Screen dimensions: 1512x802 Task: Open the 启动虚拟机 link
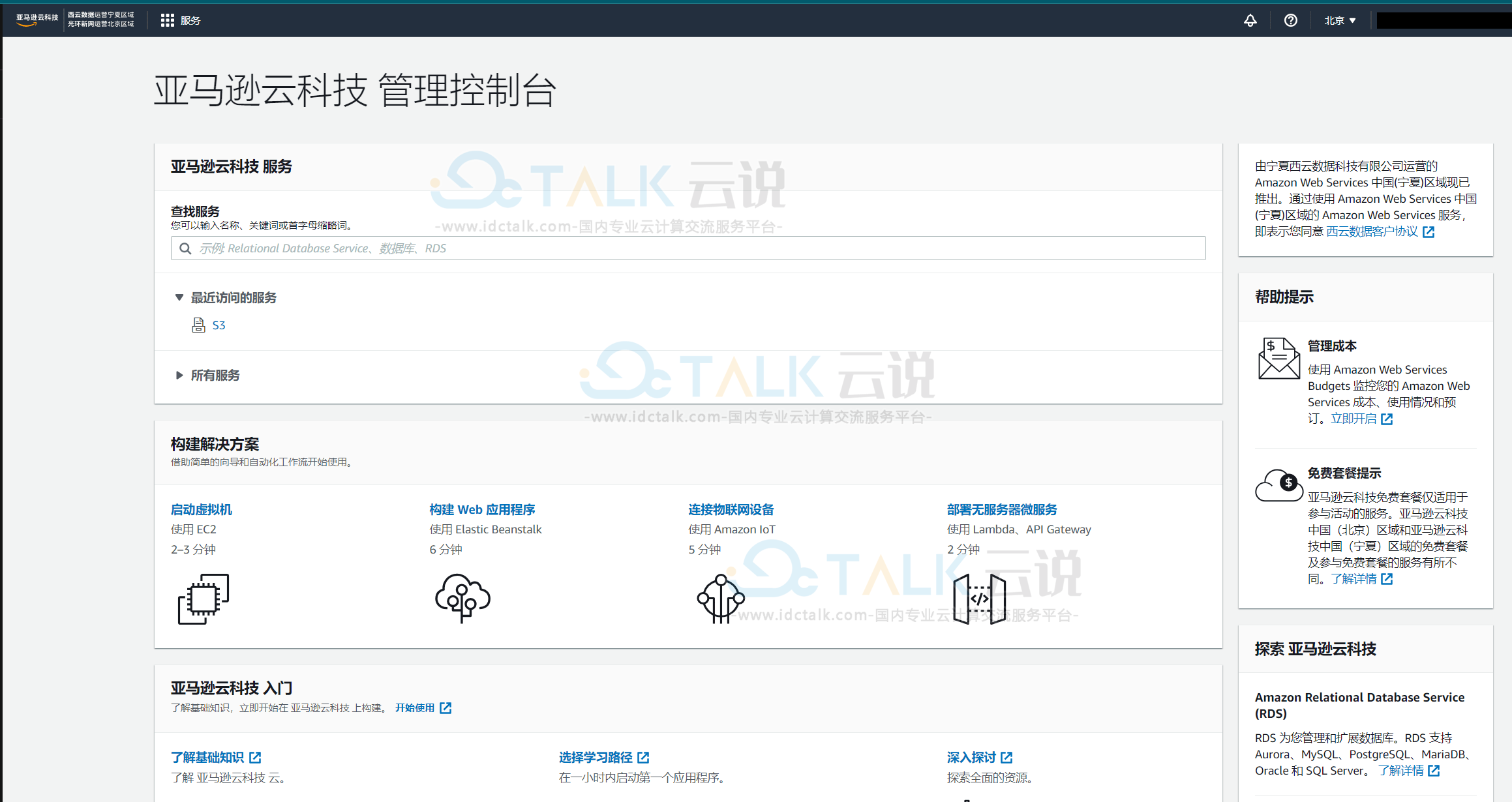point(202,509)
